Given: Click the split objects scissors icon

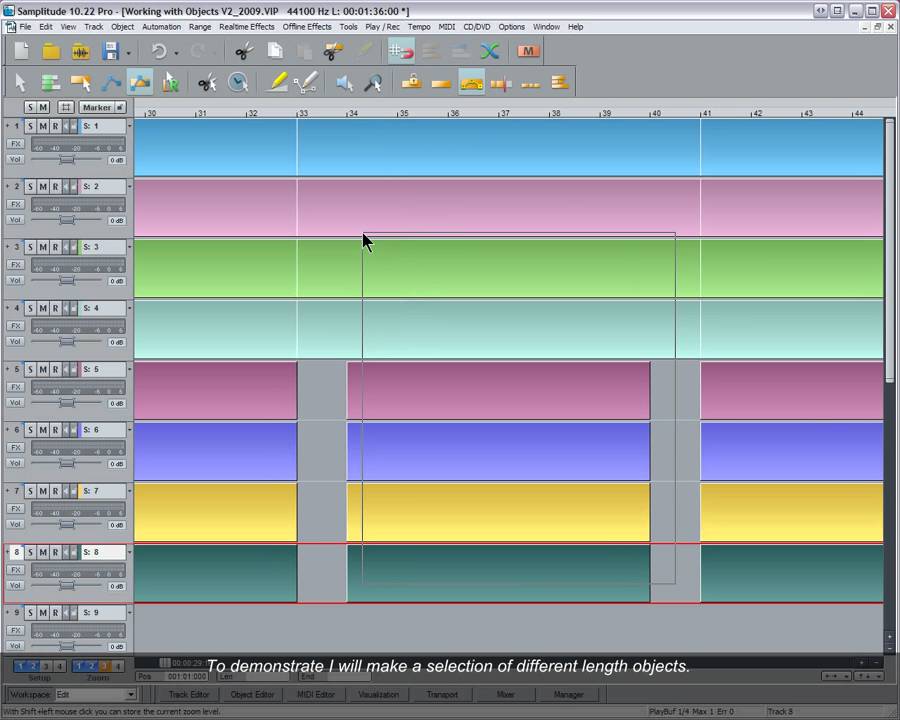Looking at the screenshot, I should 333,51.
